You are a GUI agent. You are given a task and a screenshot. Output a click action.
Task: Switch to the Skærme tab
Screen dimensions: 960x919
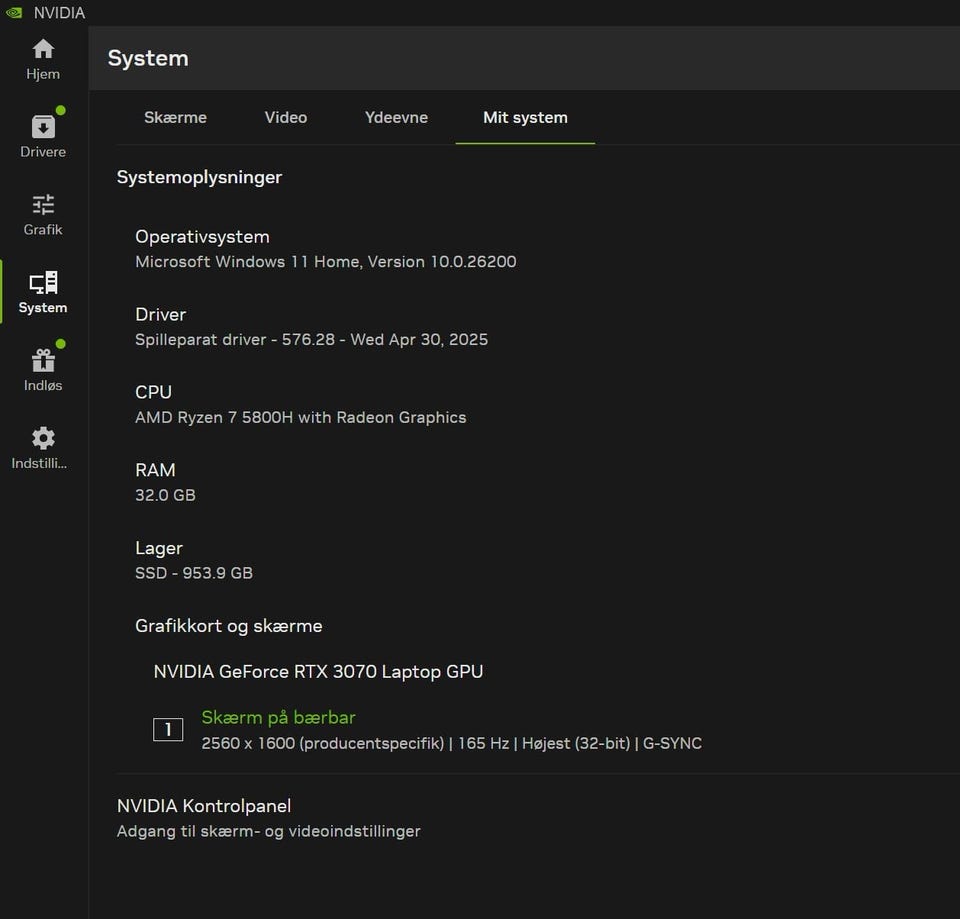click(x=175, y=118)
